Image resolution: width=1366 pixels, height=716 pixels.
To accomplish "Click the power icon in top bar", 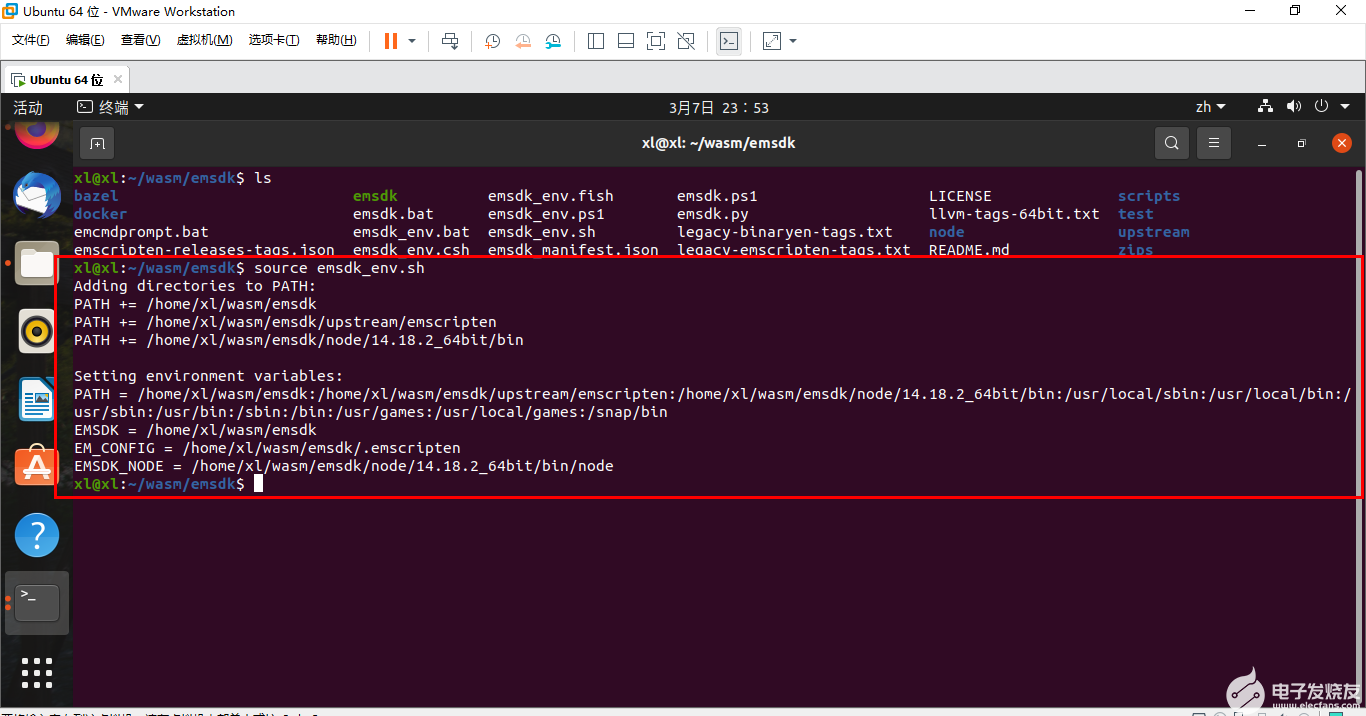I will [x=1321, y=106].
